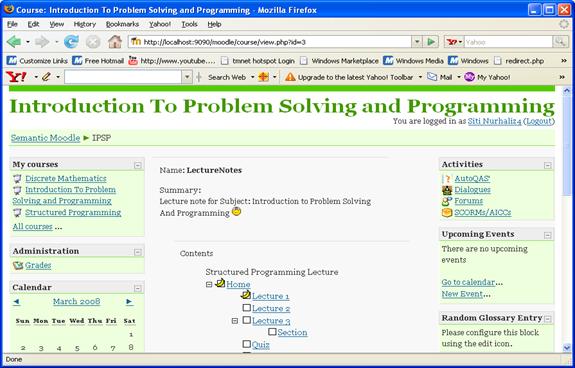575x368 pixels.
Task: Click the Forums activity icon
Action: (x=447, y=201)
